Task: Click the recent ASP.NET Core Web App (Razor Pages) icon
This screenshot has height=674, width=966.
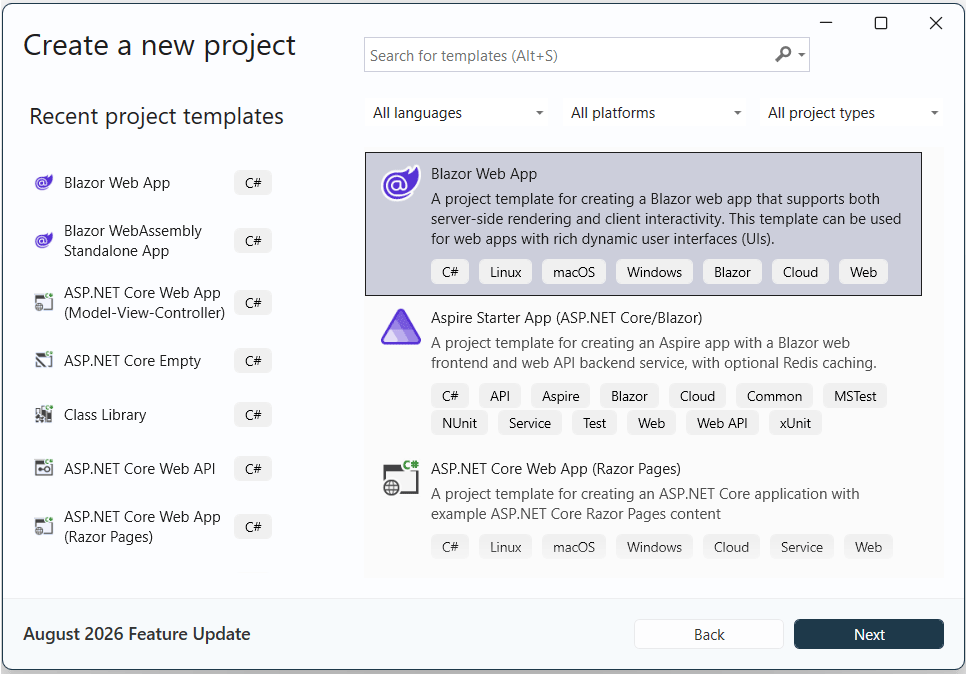Action: (44, 527)
